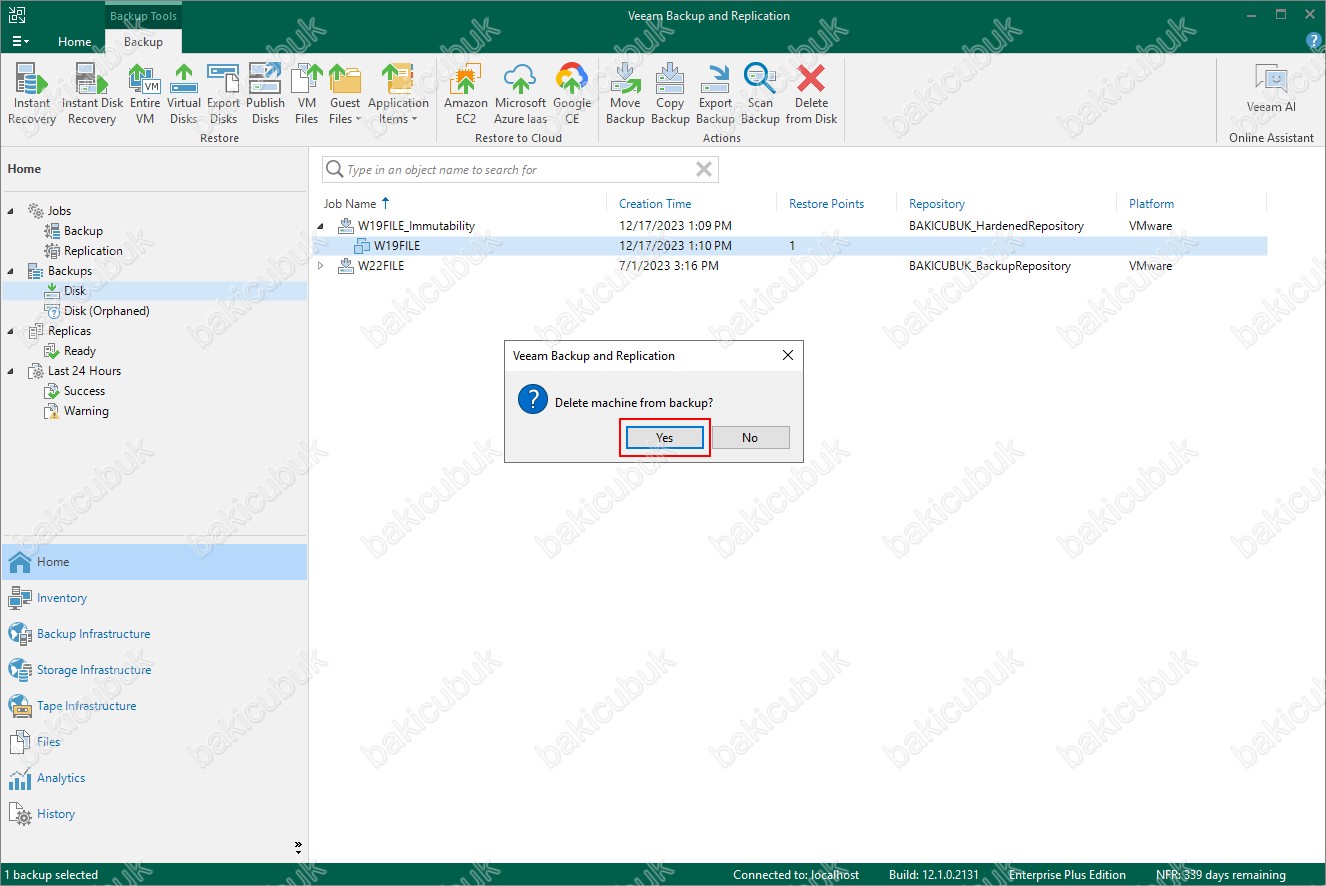Close the Delete machine dialog
This screenshot has height=886, width=1326.
pos(787,355)
